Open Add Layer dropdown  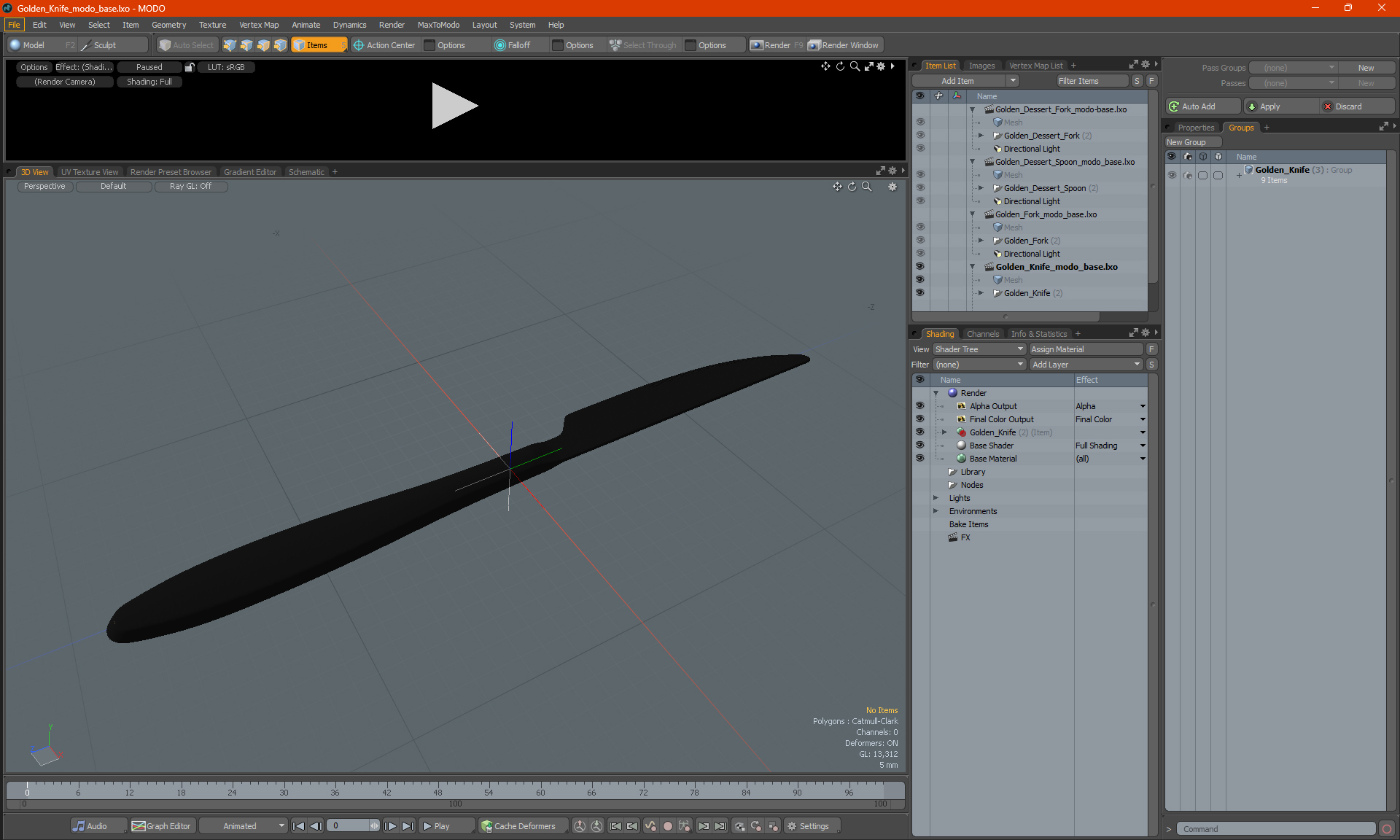(1086, 365)
